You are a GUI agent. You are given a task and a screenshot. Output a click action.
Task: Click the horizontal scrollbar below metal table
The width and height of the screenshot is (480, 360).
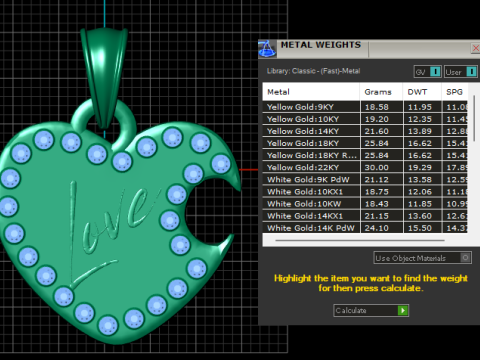coord(360,240)
